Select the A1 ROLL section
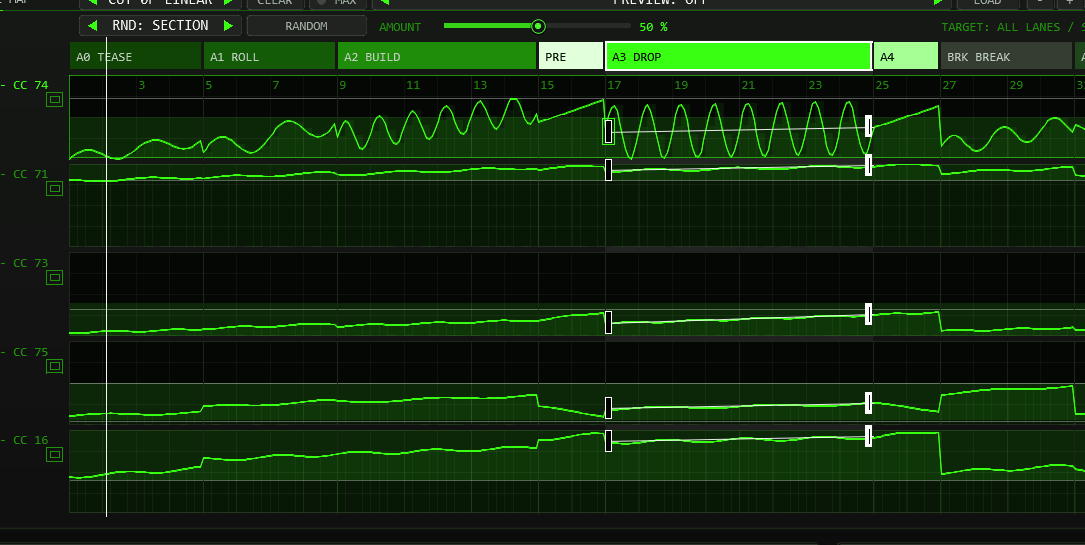1085x545 pixels. pyautogui.click(x=269, y=57)
